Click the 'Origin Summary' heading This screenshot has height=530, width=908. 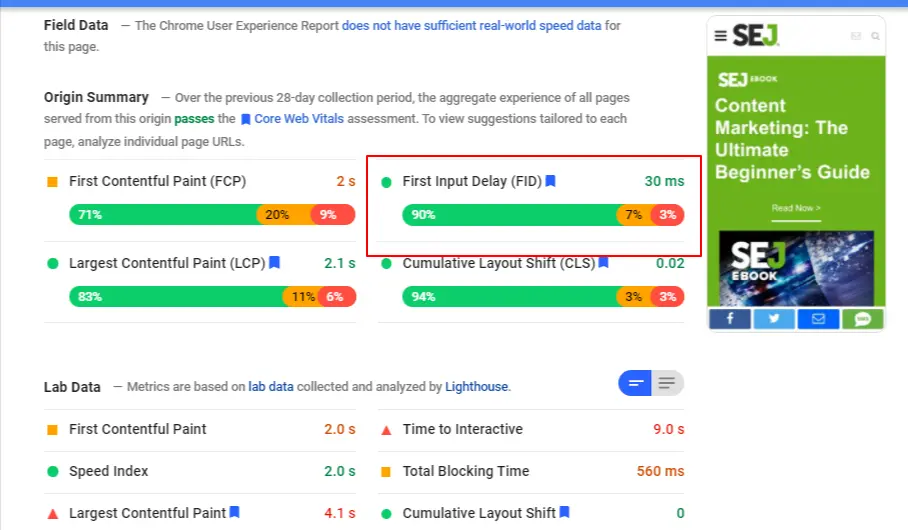[96, 97]
